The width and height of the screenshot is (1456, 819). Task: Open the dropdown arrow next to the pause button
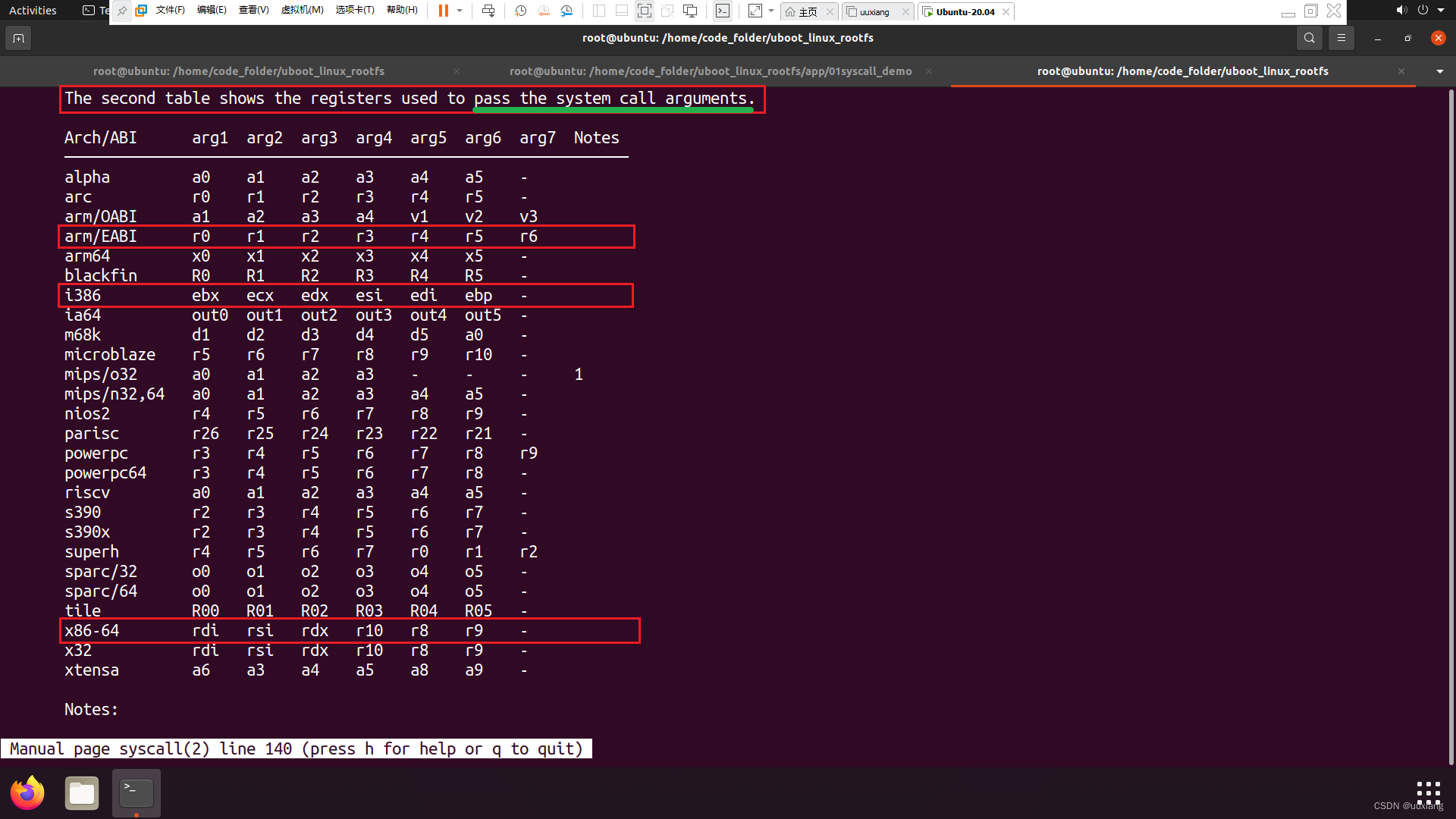[x=460, y=11]
